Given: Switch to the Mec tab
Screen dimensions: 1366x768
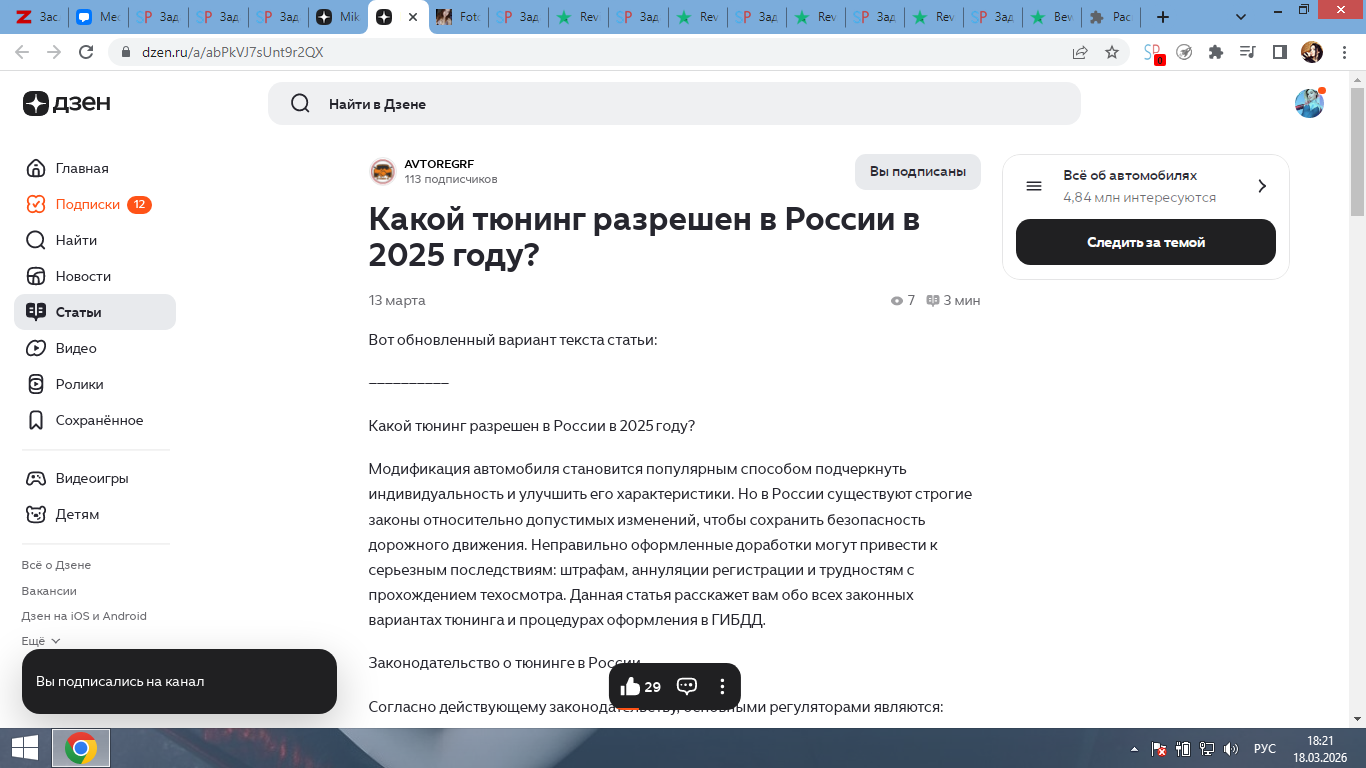Looking at the screenshot, I should 97,17.
